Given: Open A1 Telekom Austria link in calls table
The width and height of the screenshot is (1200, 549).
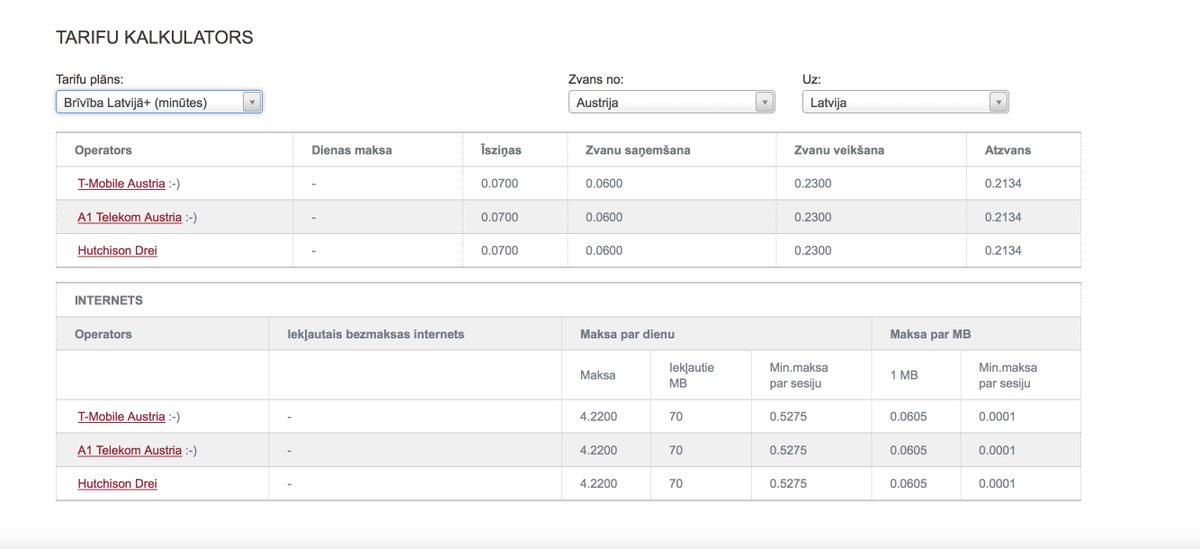Looking at the screenshot, I should [130, 217].
